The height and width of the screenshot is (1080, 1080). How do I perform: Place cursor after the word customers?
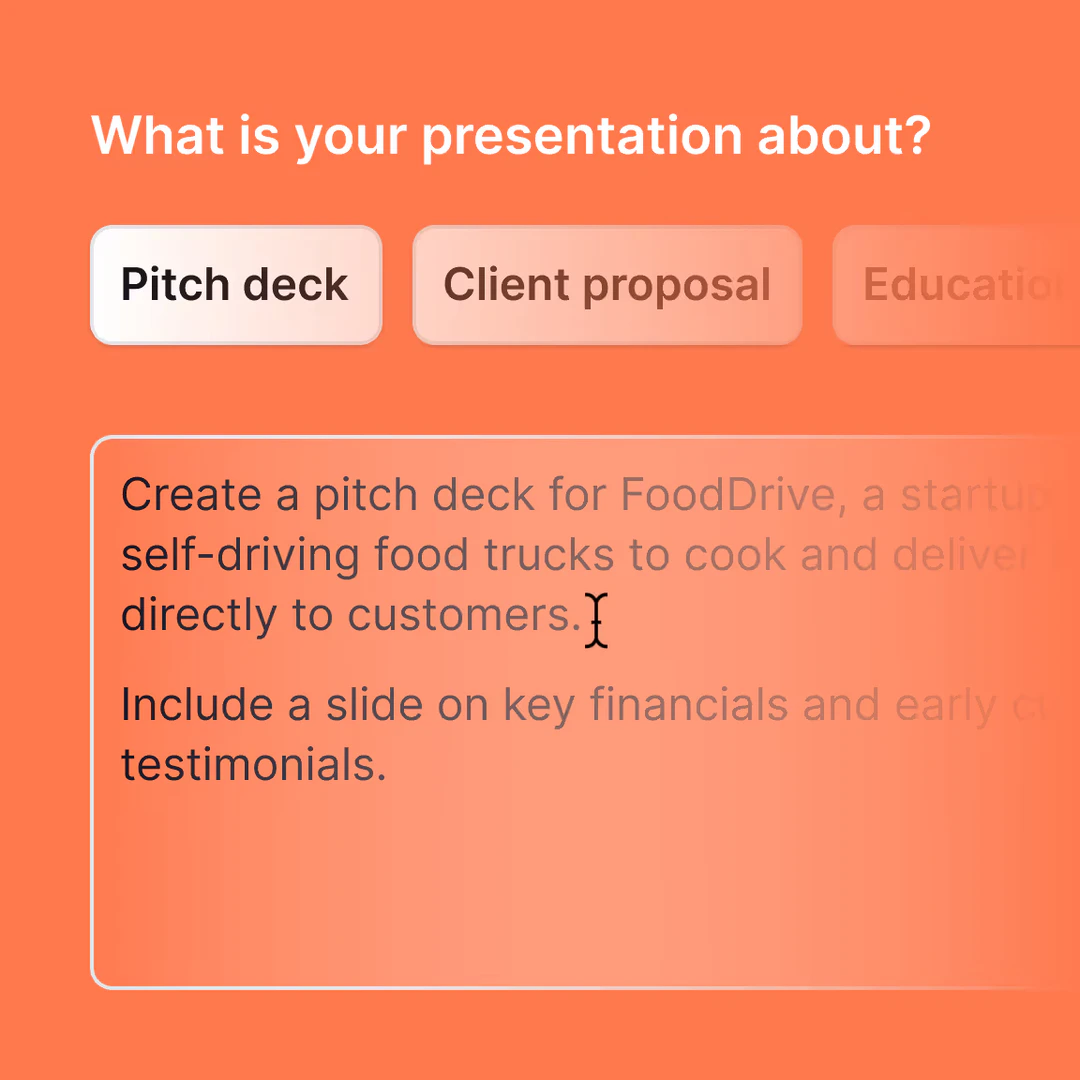click(x=585, y=614)
